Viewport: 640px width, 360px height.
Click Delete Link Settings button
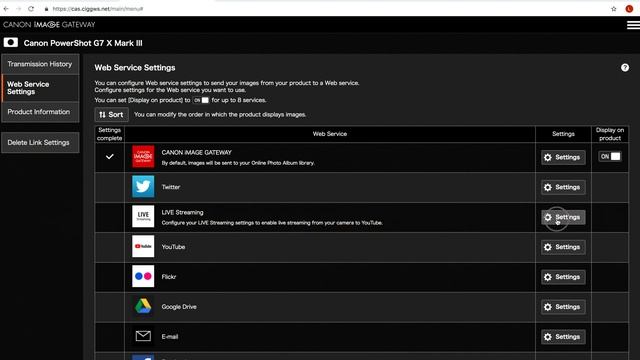(x=40, y=142)
